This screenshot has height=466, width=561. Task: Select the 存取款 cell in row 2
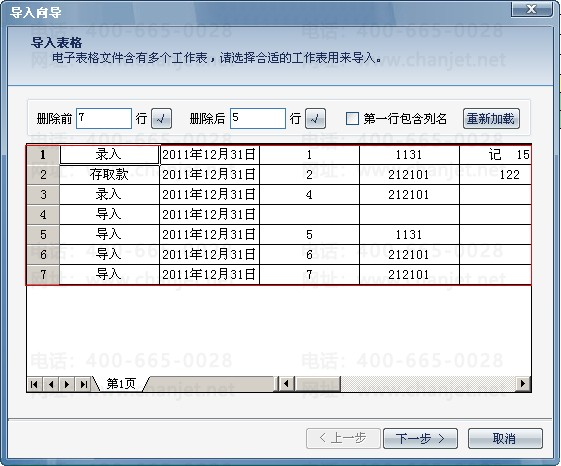click(109, 175)
